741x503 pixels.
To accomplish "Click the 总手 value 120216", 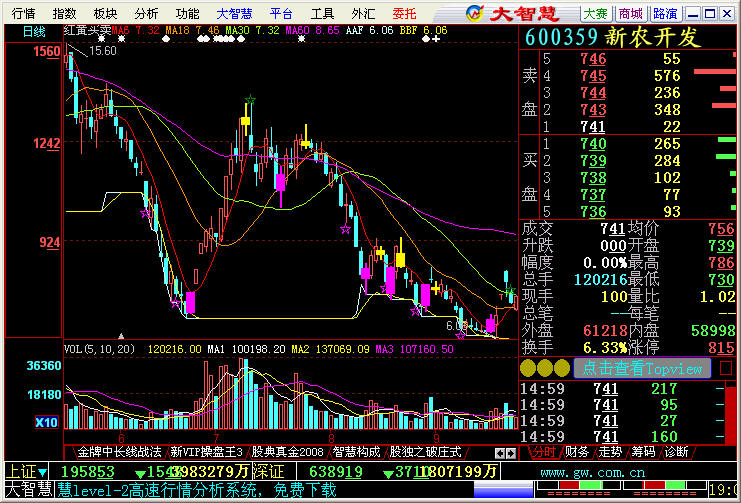I will (x=601, y=280).
